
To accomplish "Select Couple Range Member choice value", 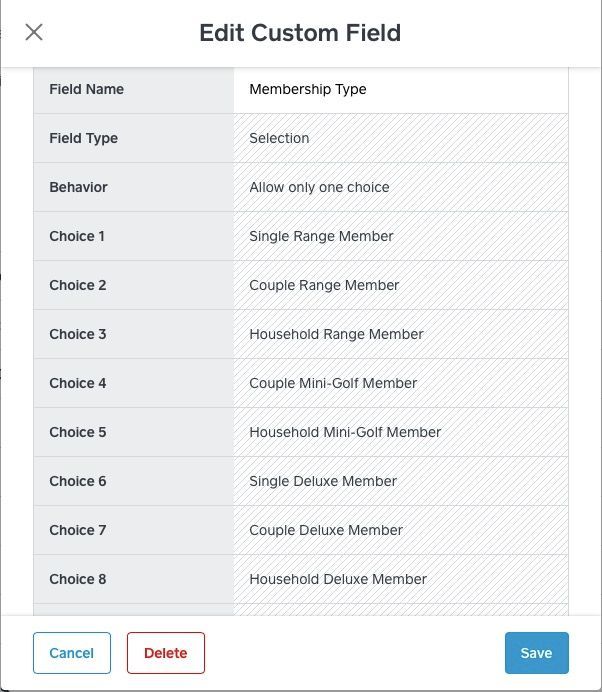I will pyautogui.click(x=400, y=285).
